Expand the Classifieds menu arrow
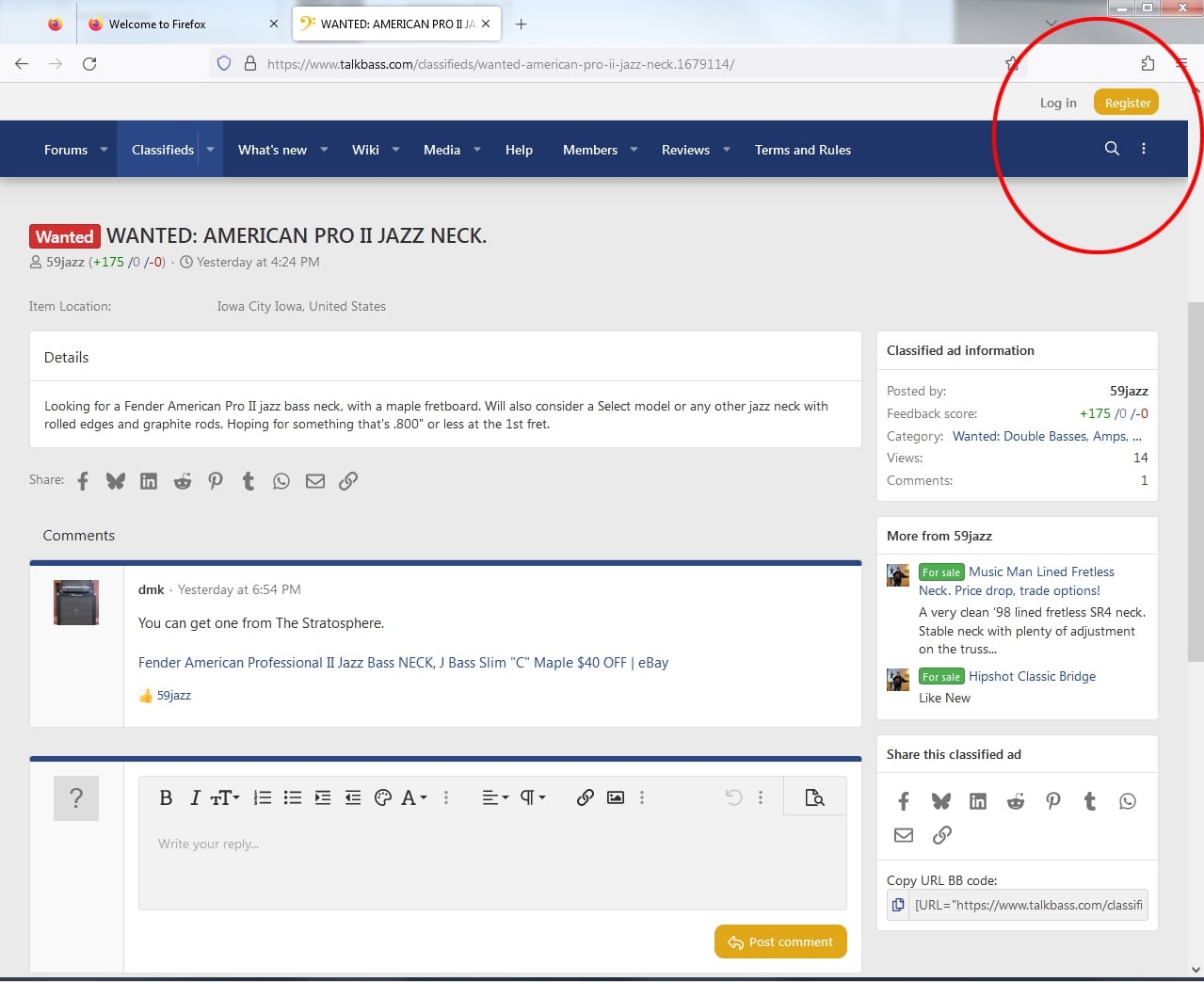The width and height of the screenshot is (1204, 982). pos(210,149)
